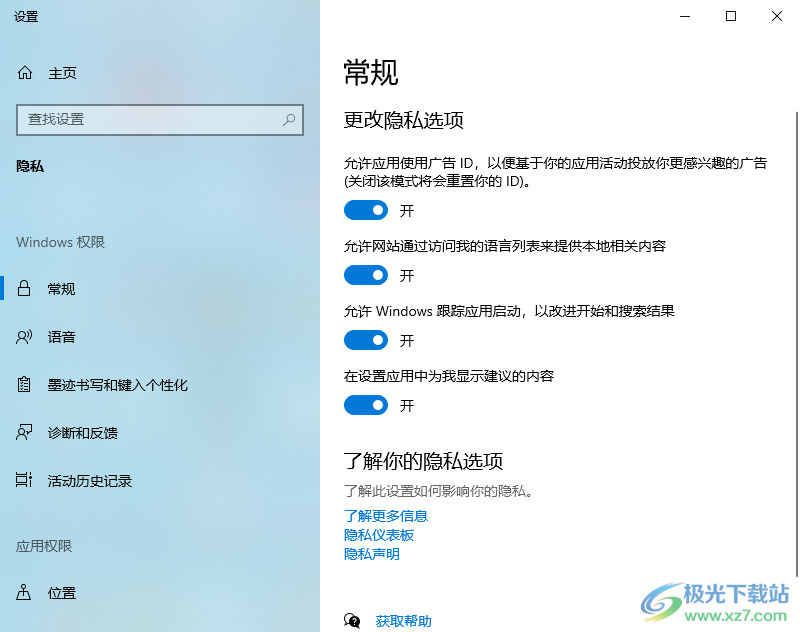The width and height of the screenshot is (800, 632).
Task: Click the lock icon for 常规
Action: (24, 288)
